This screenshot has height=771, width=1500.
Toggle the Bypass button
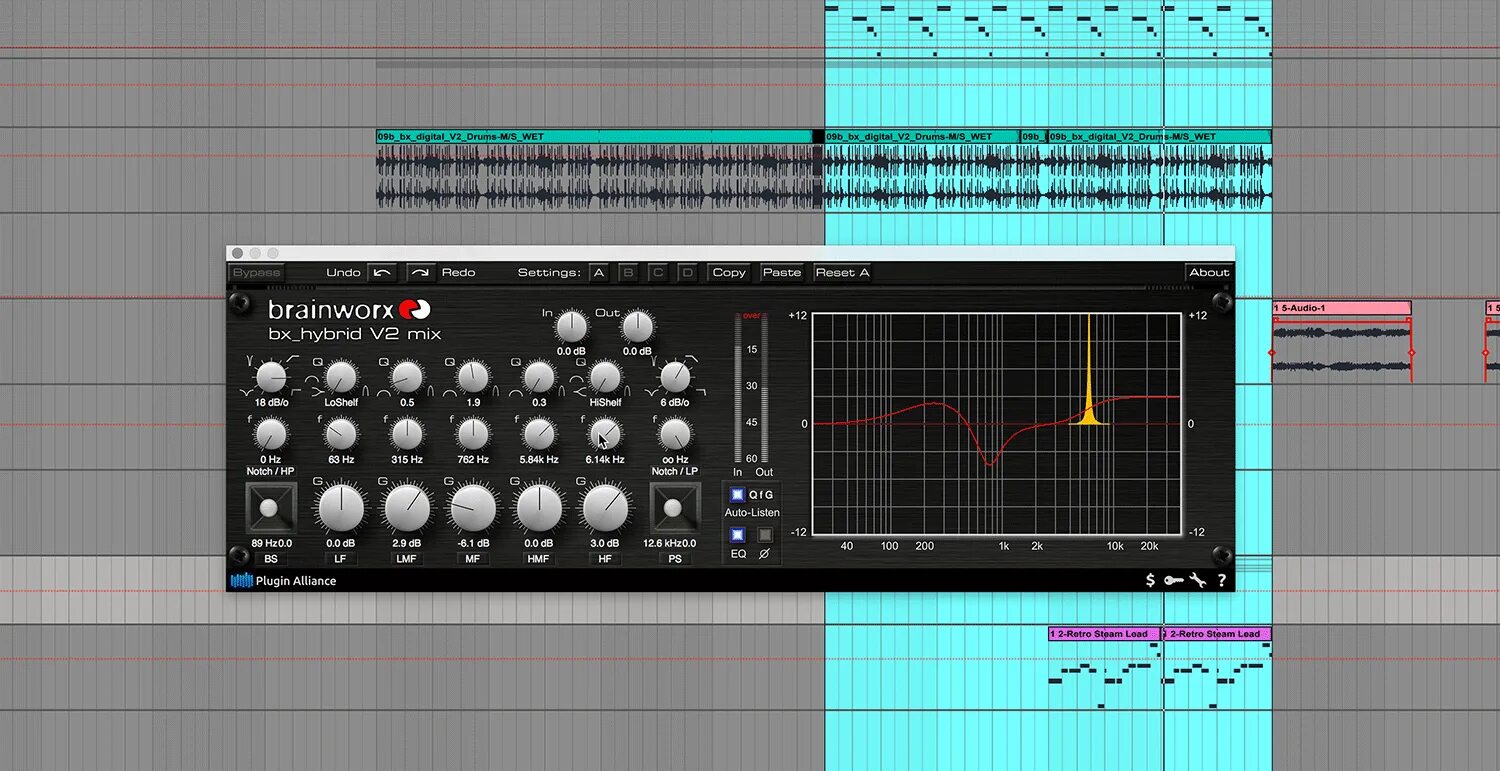coord(257,272)
